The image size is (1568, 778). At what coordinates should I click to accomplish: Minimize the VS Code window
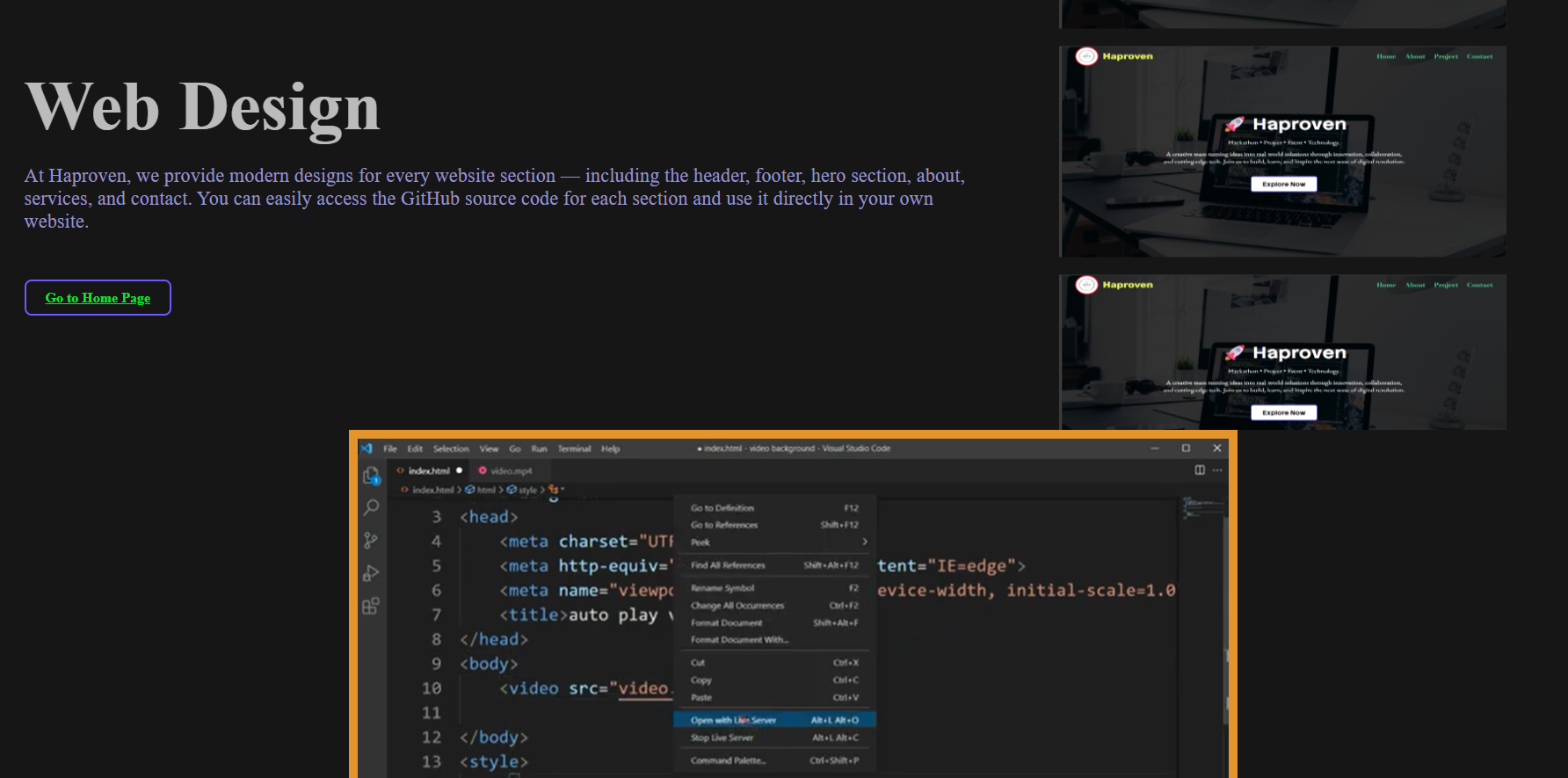pos(1155,448)
